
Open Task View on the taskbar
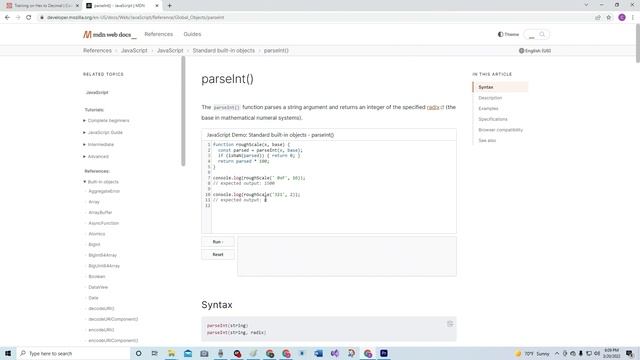pos(155,353)
